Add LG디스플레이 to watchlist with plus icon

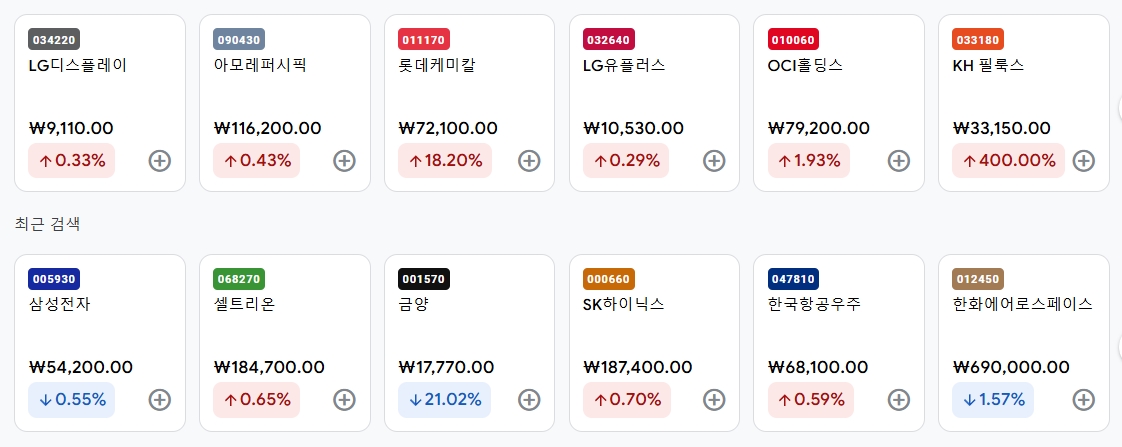click(160, 161)
